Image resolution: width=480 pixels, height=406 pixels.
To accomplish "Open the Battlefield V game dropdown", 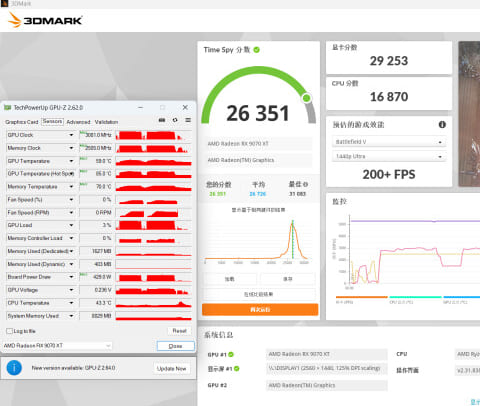I will tap(389, 142).
